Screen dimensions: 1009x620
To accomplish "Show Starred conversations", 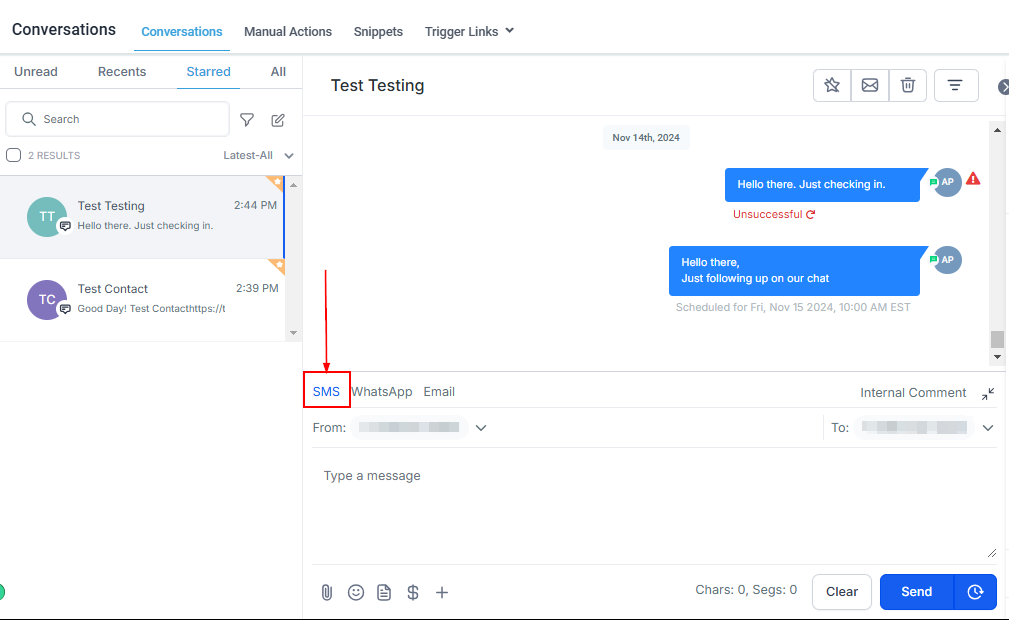I will (208, 71).
